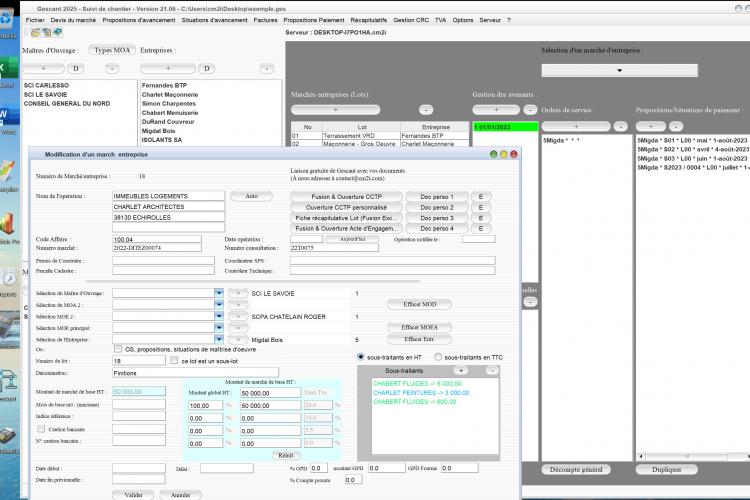Remove a lot with Marchés entreprises minus button
Image resolution: width=750 pixels, height=500 pixels.
click(426, 110)
